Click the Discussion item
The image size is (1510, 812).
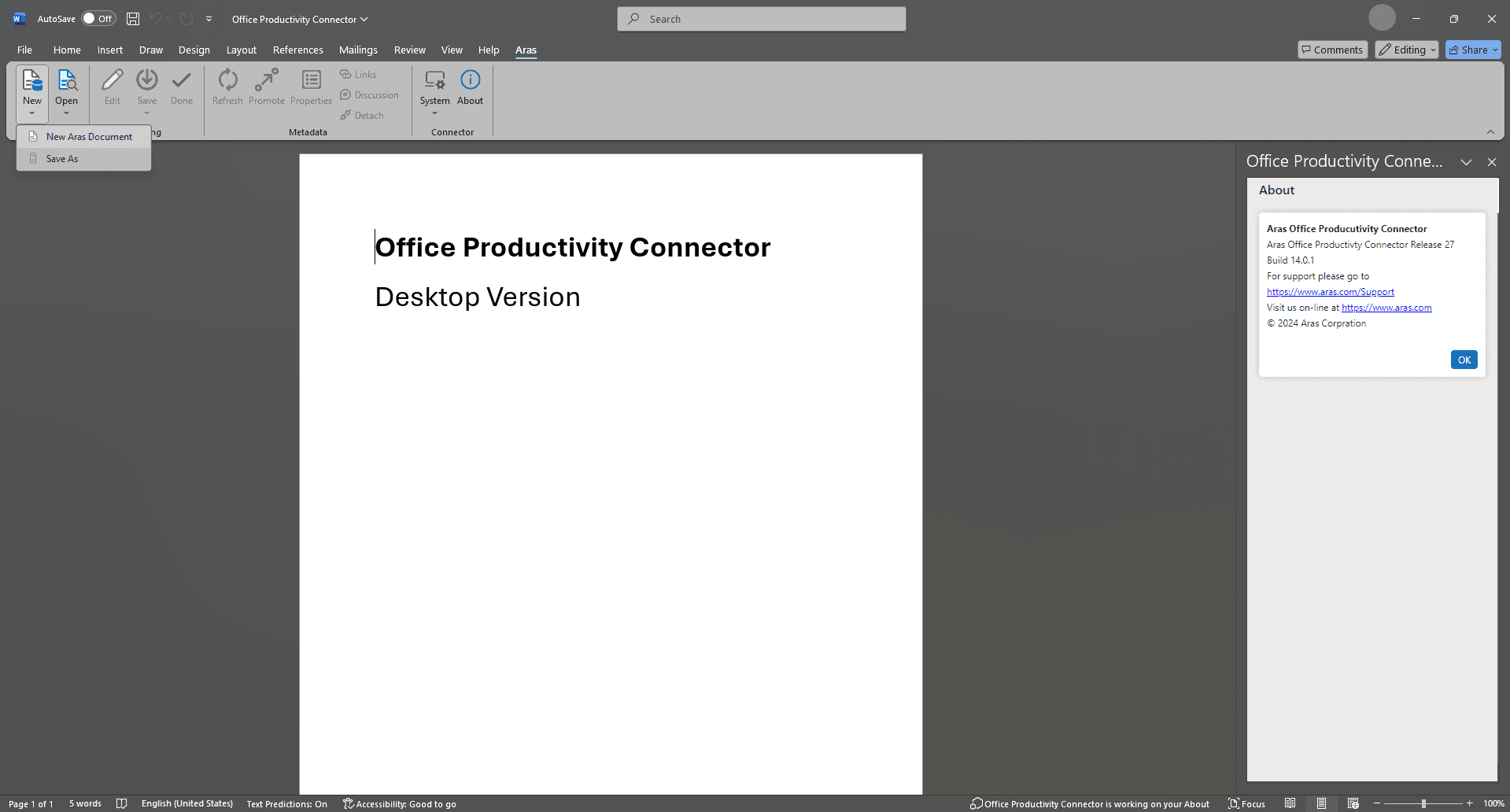tap(370, 95)
